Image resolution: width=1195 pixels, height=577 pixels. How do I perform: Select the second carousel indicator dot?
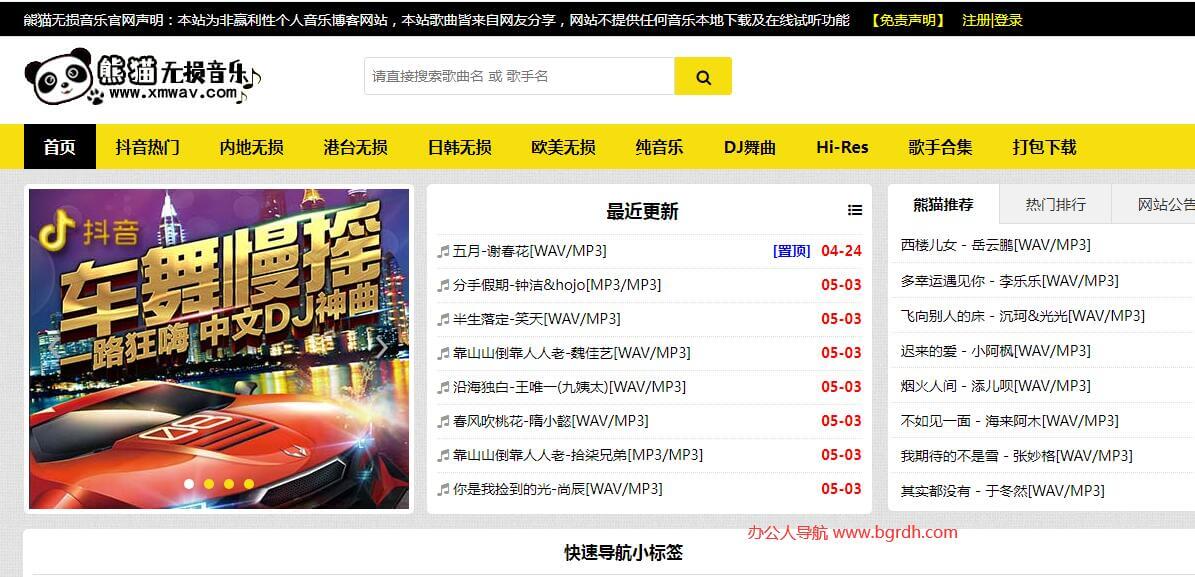point(208,484)
